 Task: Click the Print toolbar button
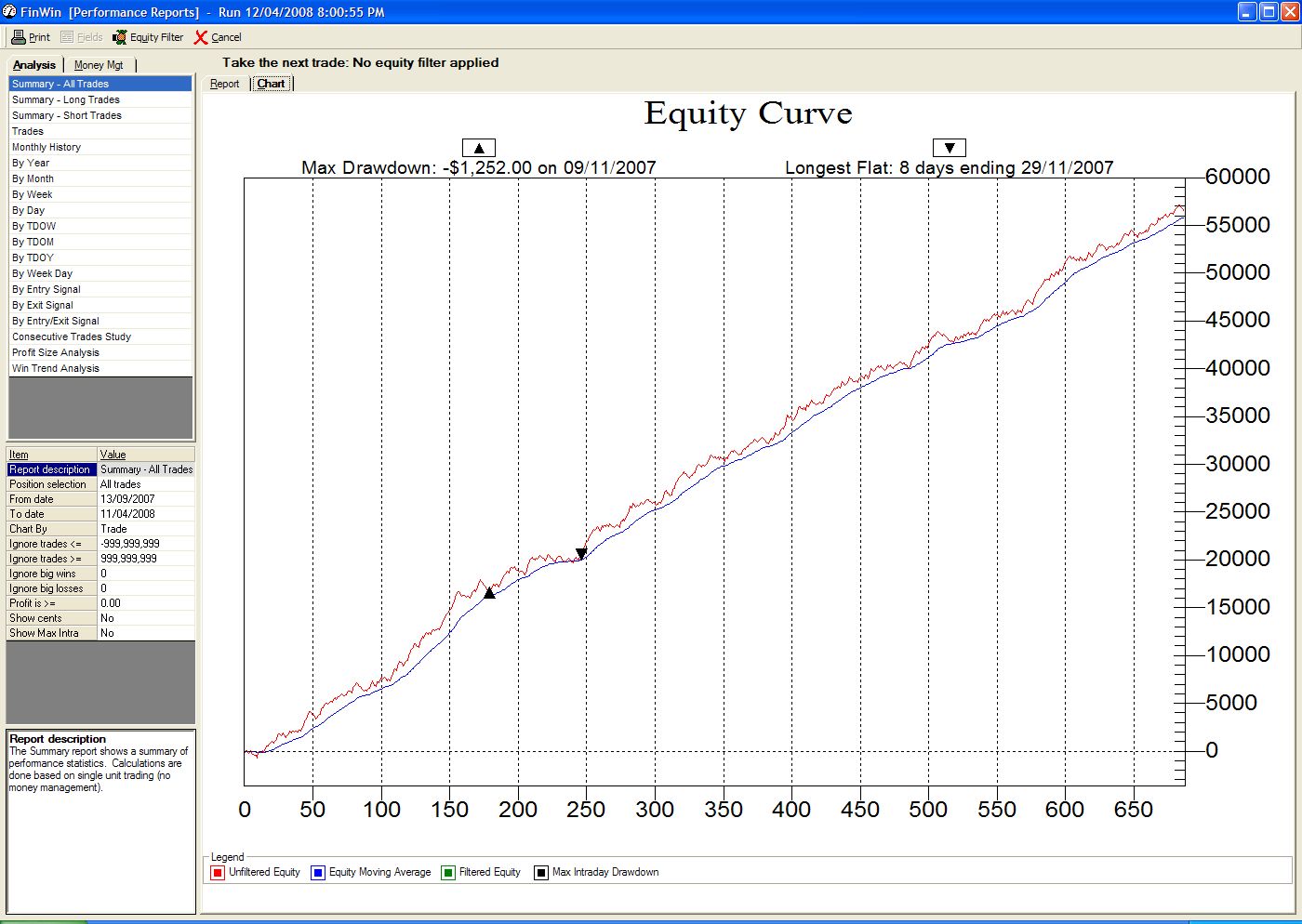click(x=31, y=37)
